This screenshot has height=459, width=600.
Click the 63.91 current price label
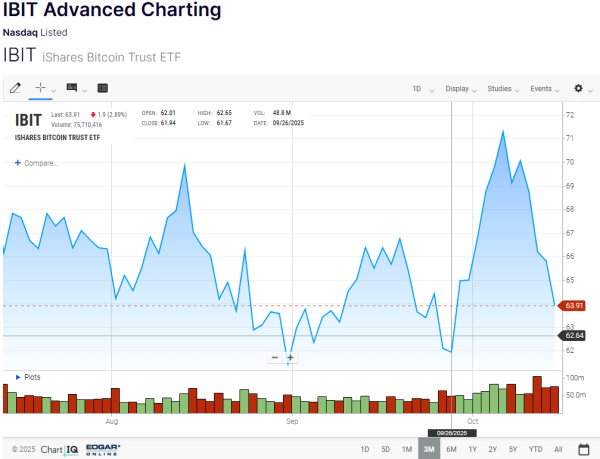tap(574, 305)
